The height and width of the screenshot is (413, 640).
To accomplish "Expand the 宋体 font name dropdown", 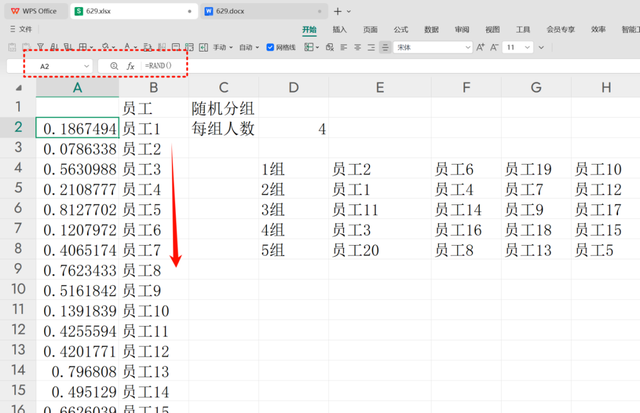I will (x=468, y=47).
